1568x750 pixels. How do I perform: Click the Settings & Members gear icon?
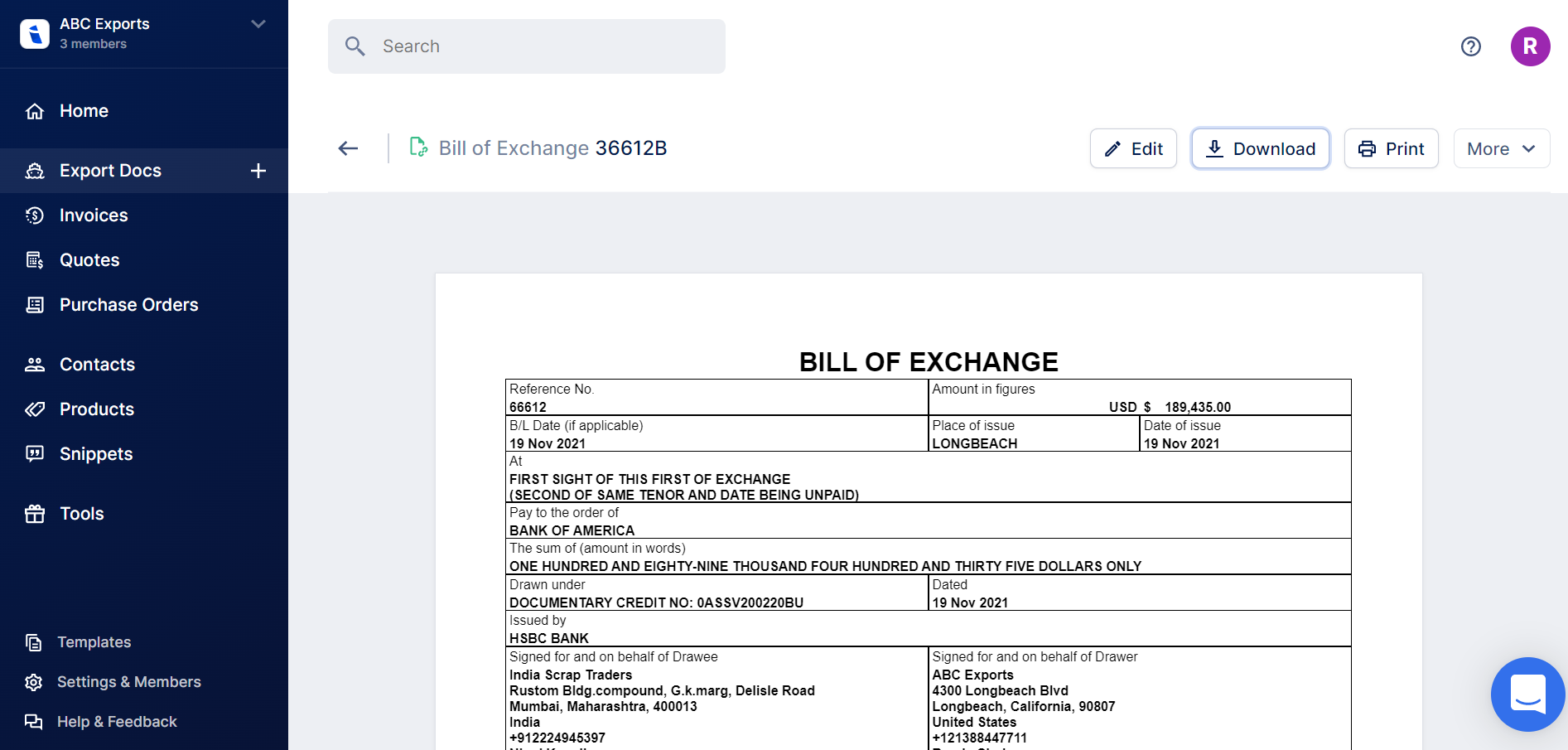click(x=34, y=681)
